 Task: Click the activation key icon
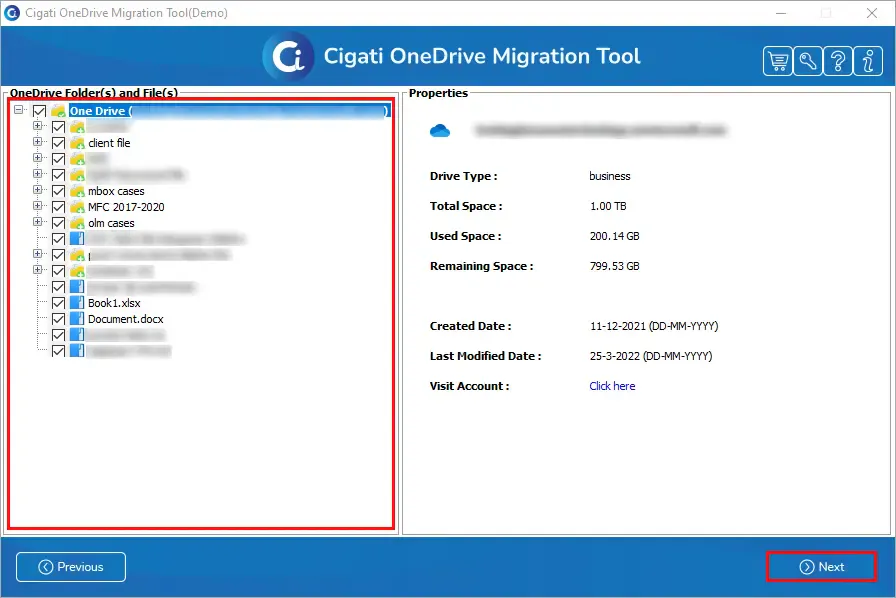[808, 61]
